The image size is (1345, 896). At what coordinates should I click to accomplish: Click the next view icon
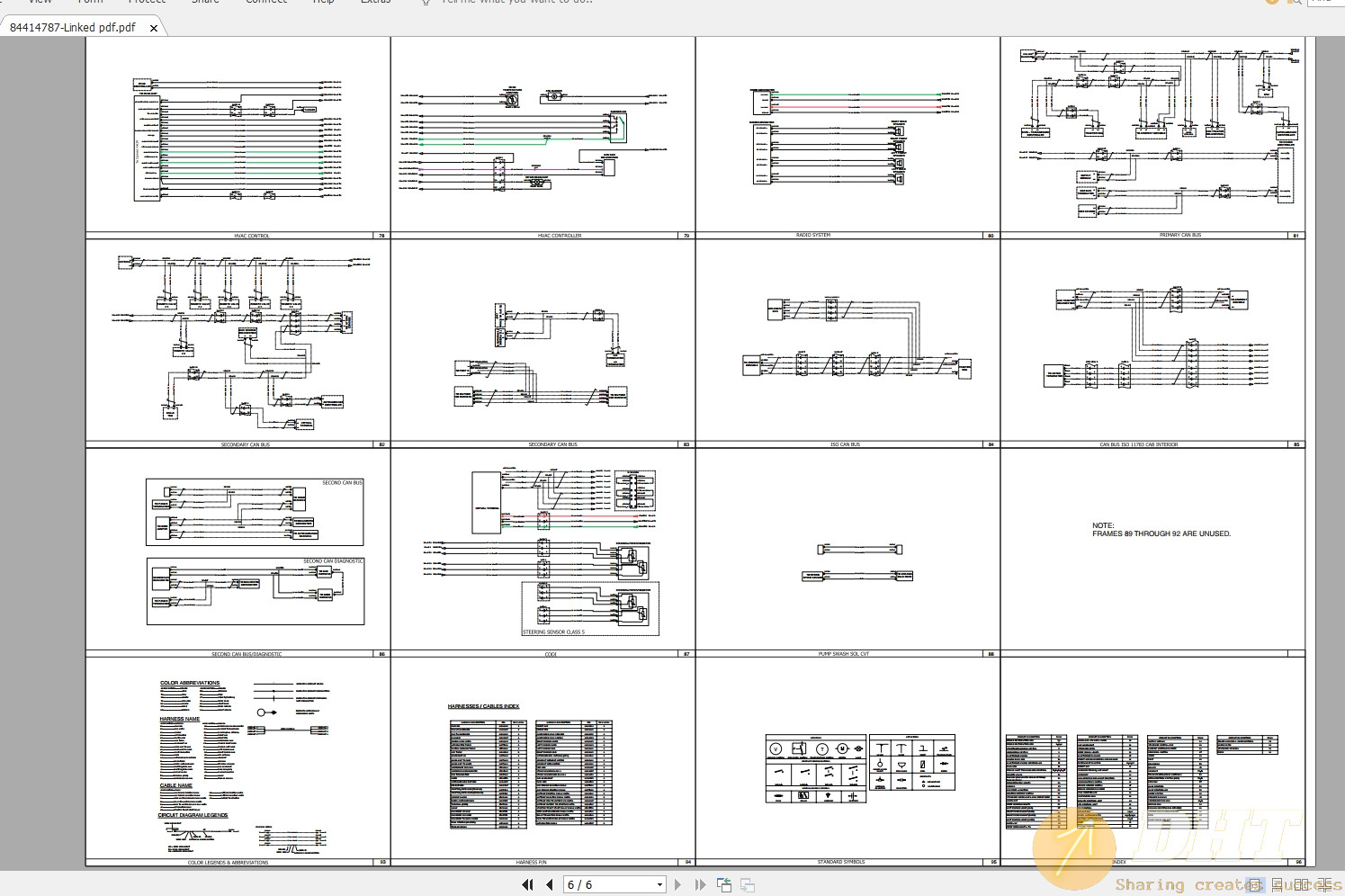click(747, 885)
